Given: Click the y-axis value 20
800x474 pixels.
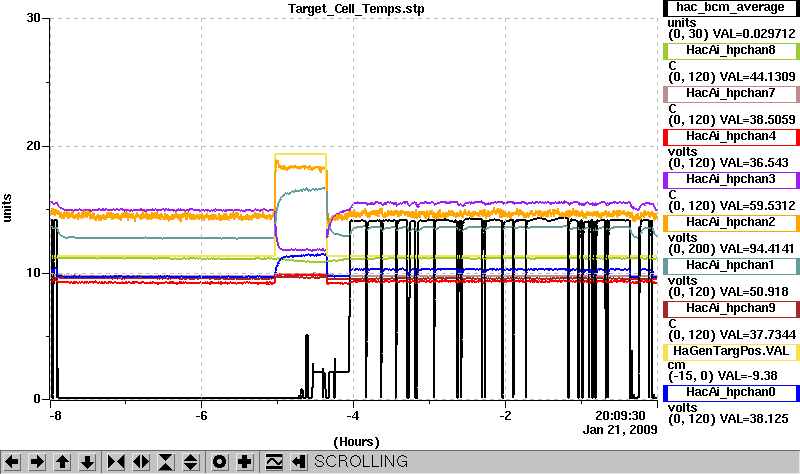Looking at the screenshot, I should (34, 146).
